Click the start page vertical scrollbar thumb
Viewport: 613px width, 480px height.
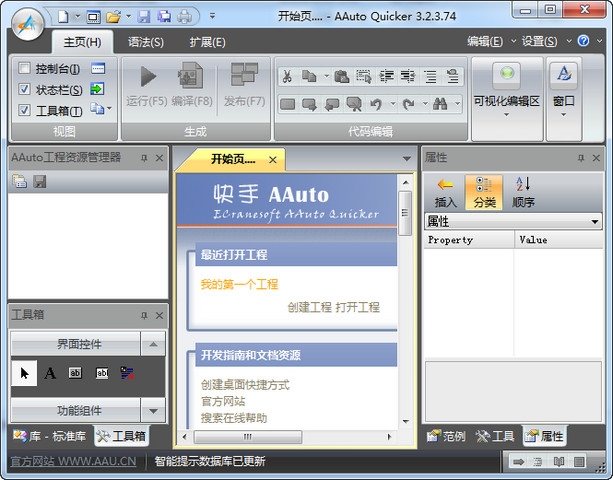click(405, 212)
